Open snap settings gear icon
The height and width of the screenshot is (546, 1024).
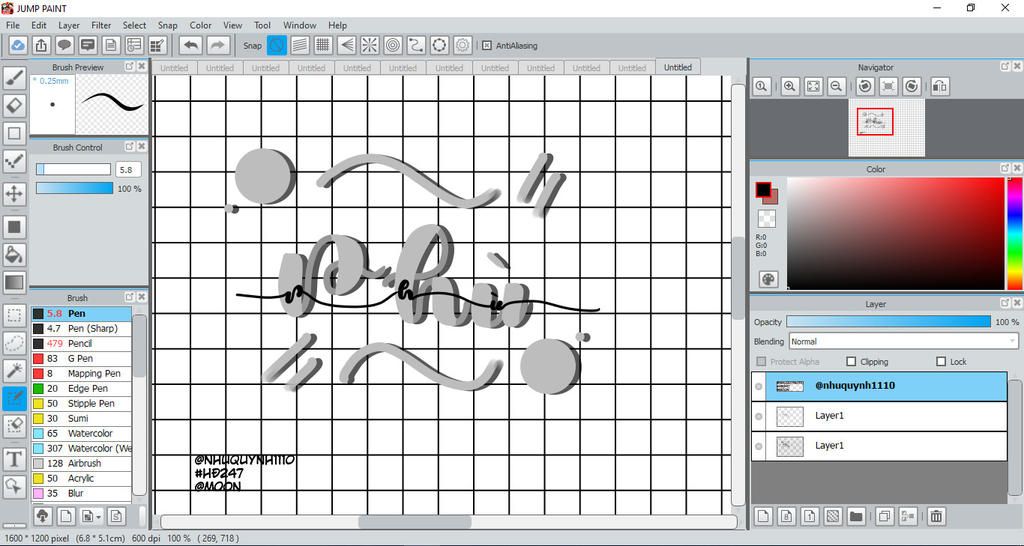[462, 45]
